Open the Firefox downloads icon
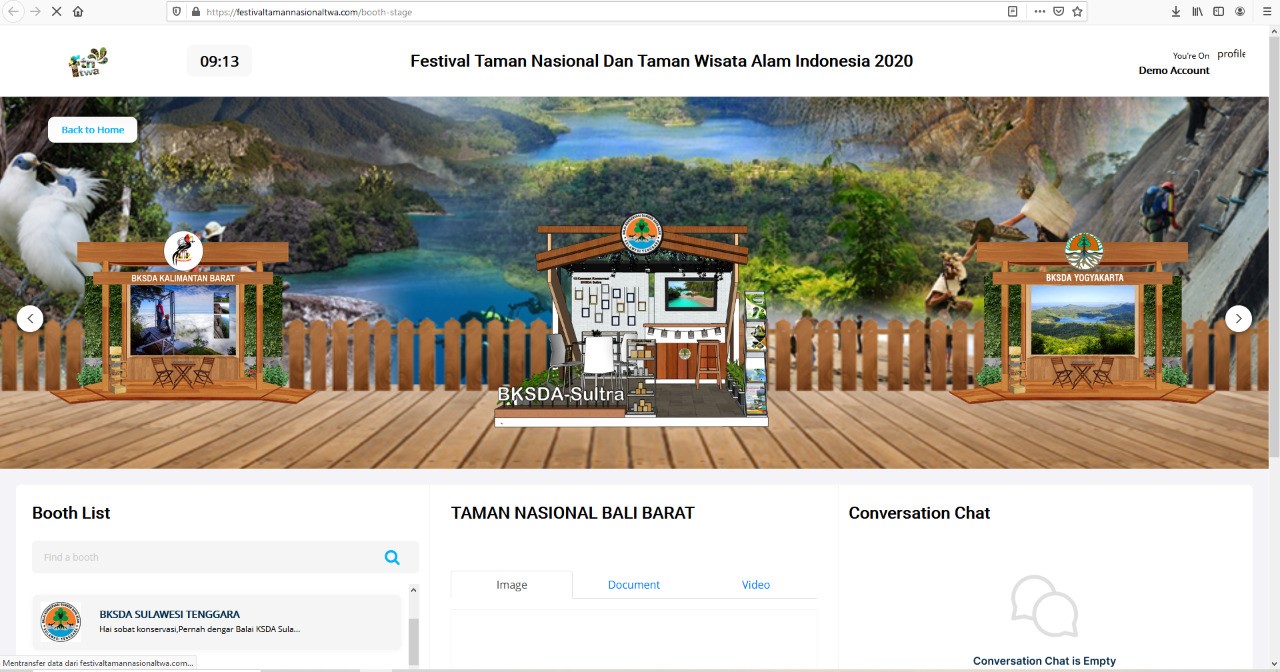 coord(1176,12)
